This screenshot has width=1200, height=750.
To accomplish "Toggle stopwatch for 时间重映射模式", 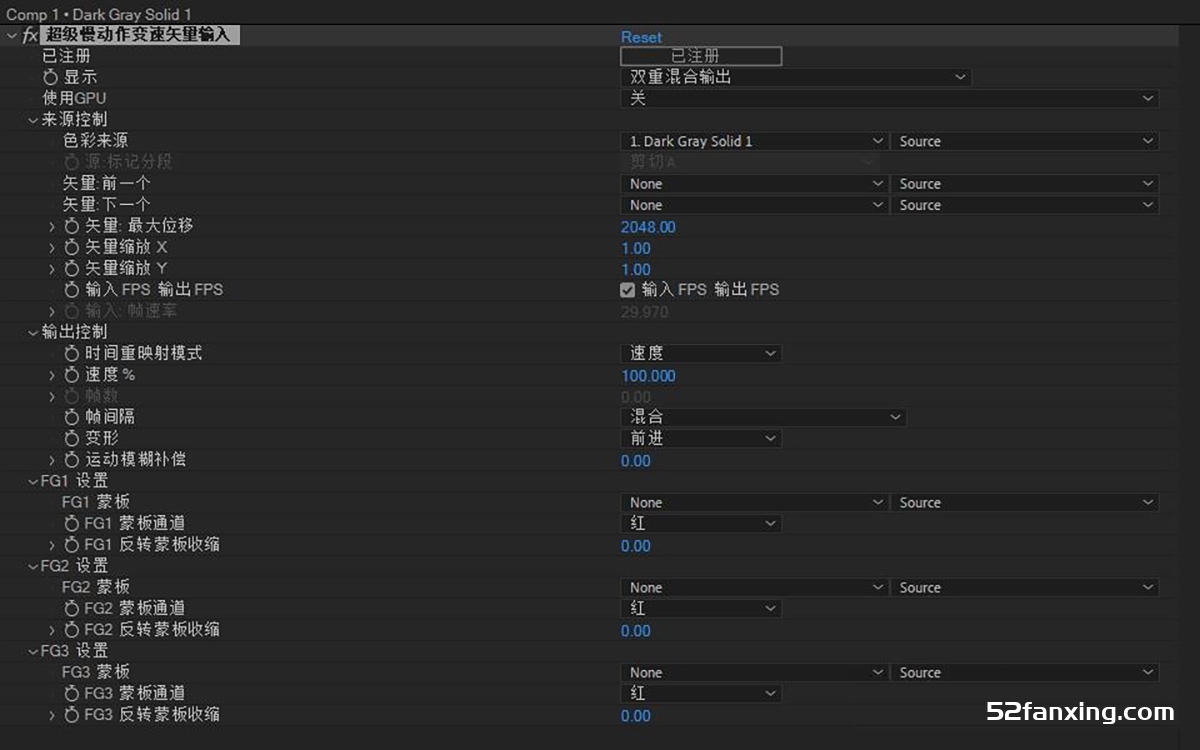I will tap(72, 353).
